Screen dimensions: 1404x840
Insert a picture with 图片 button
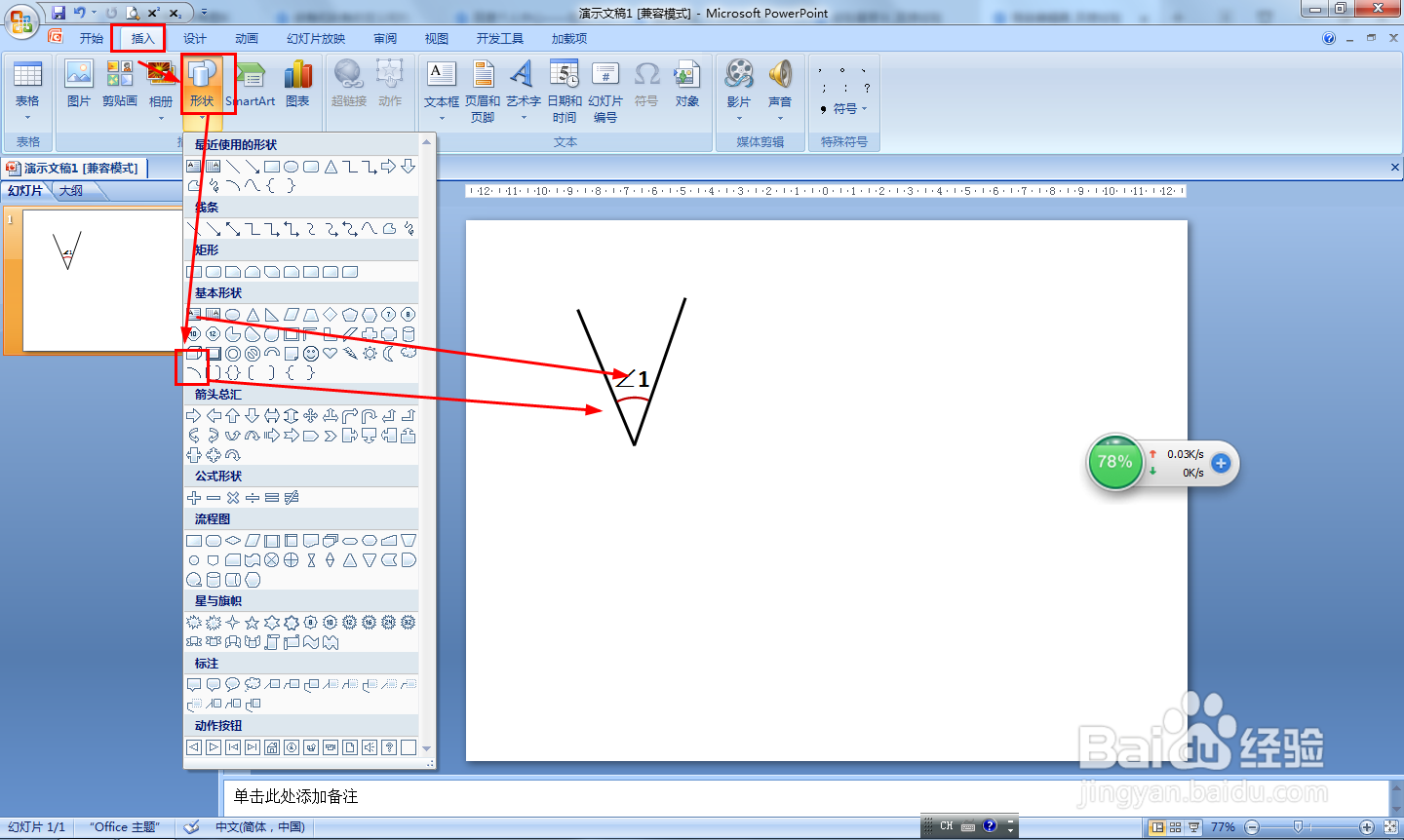click(x=79, y=84)
